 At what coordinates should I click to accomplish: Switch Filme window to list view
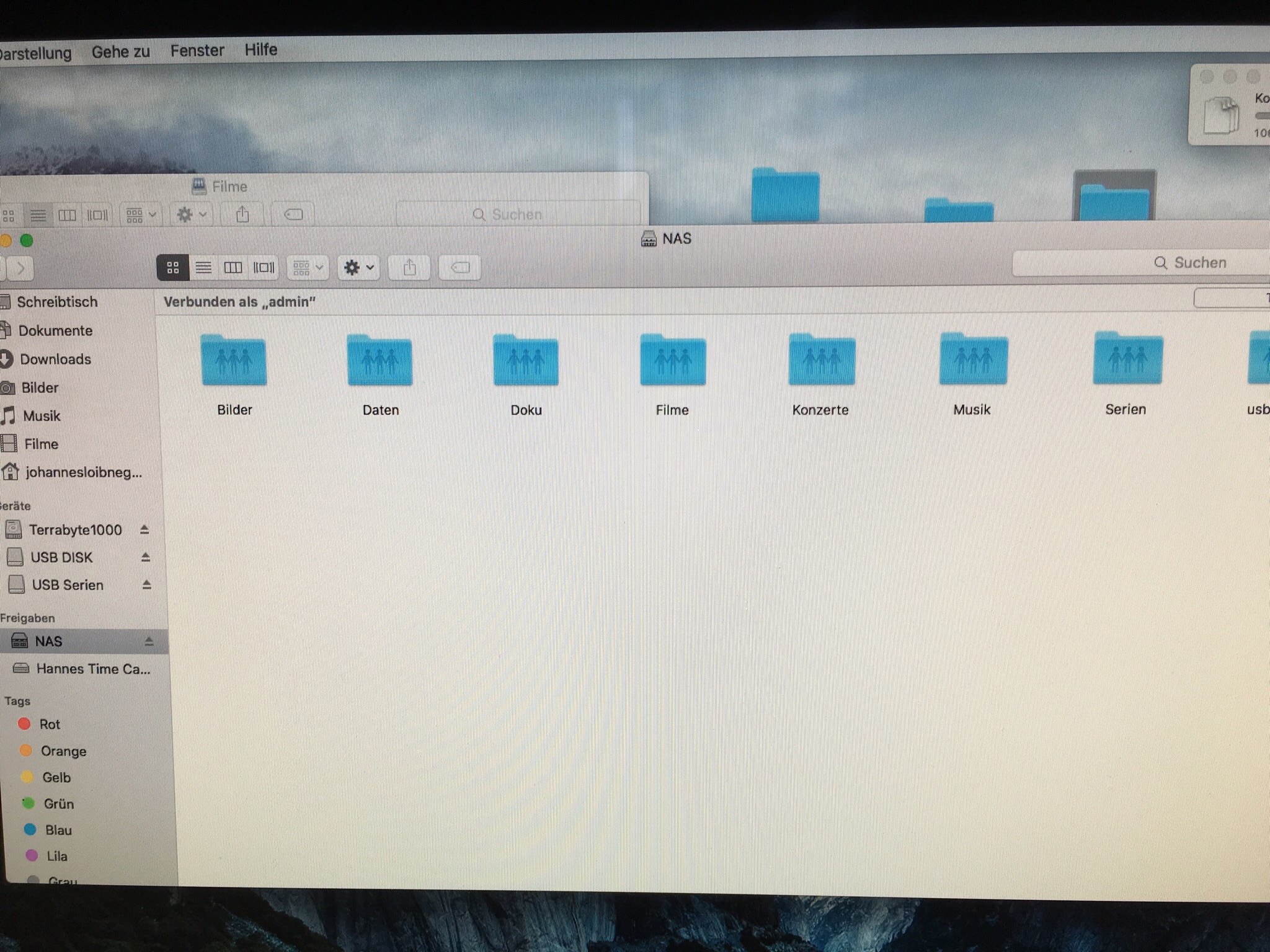tap(38, 215)
